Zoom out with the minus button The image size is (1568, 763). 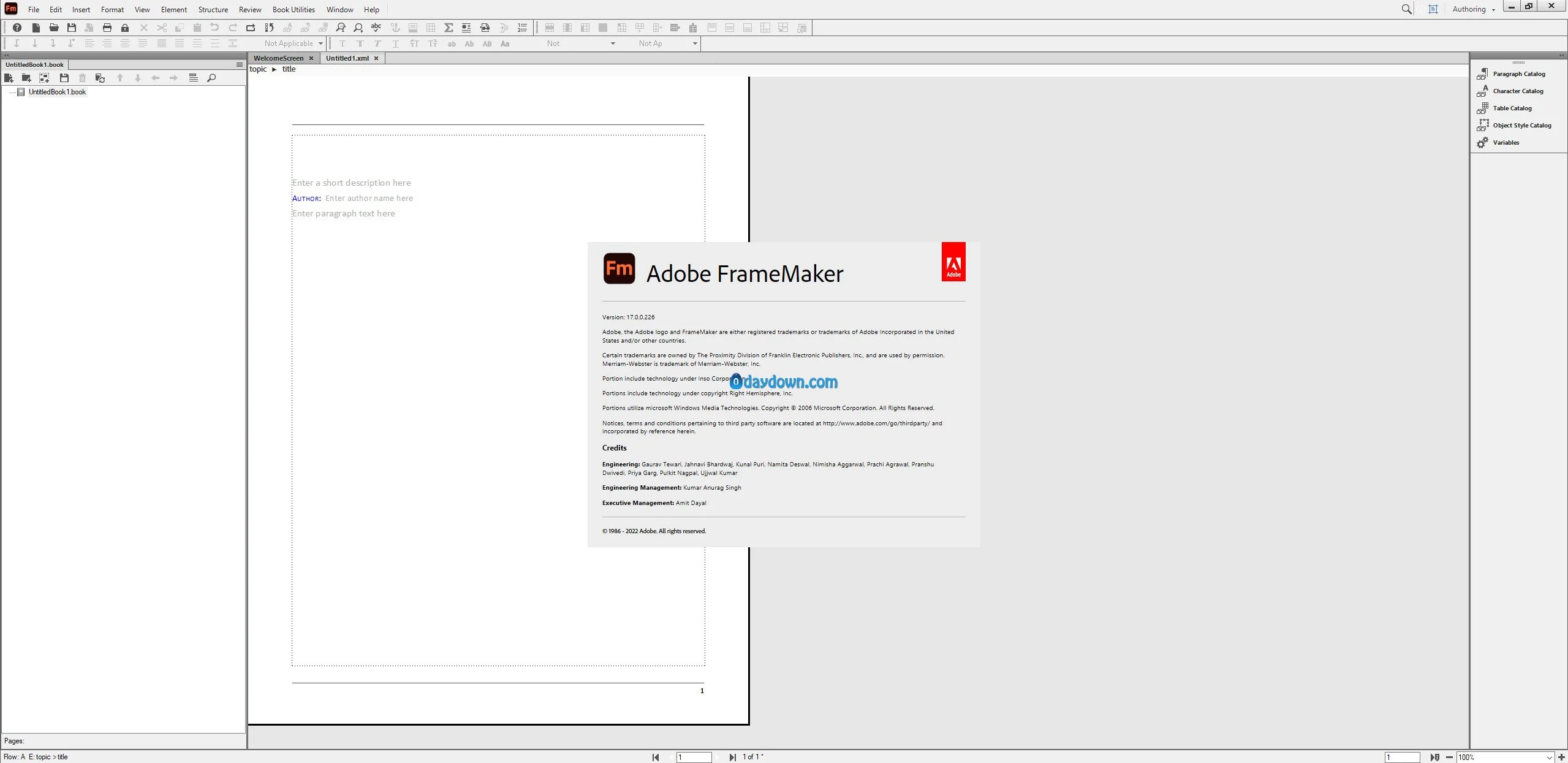[1449, 757]
